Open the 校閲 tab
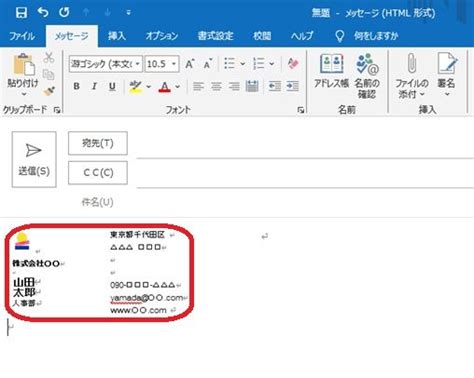 [x=262, y=36]
